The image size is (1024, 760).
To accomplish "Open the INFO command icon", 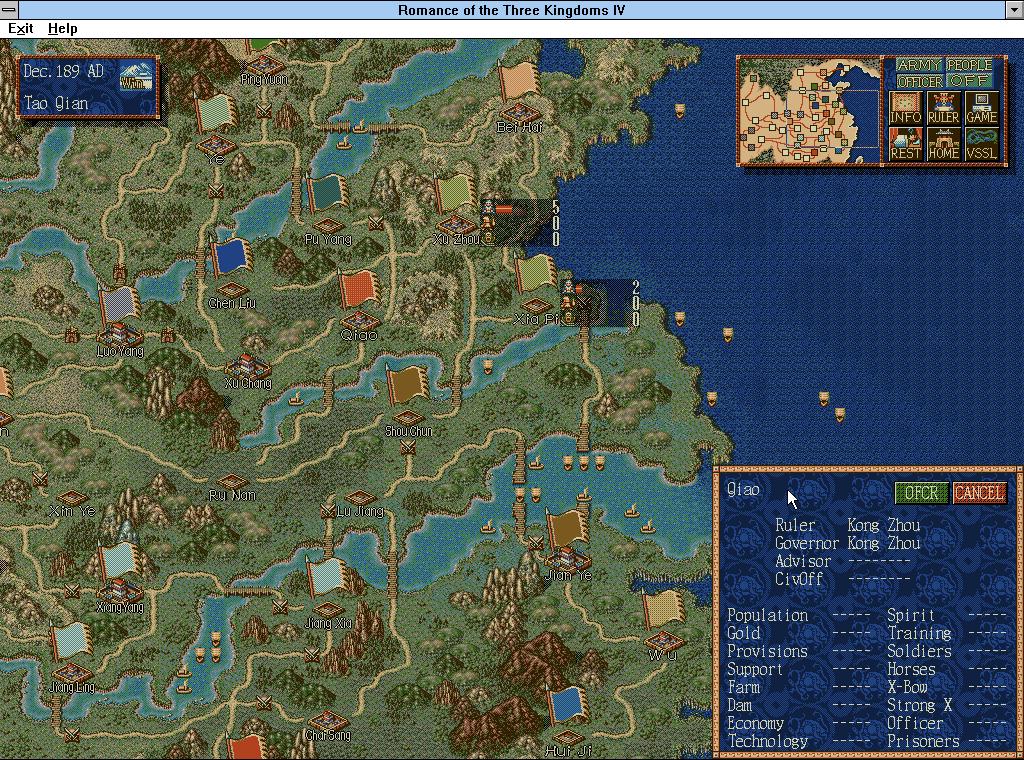I will [905, 108].
